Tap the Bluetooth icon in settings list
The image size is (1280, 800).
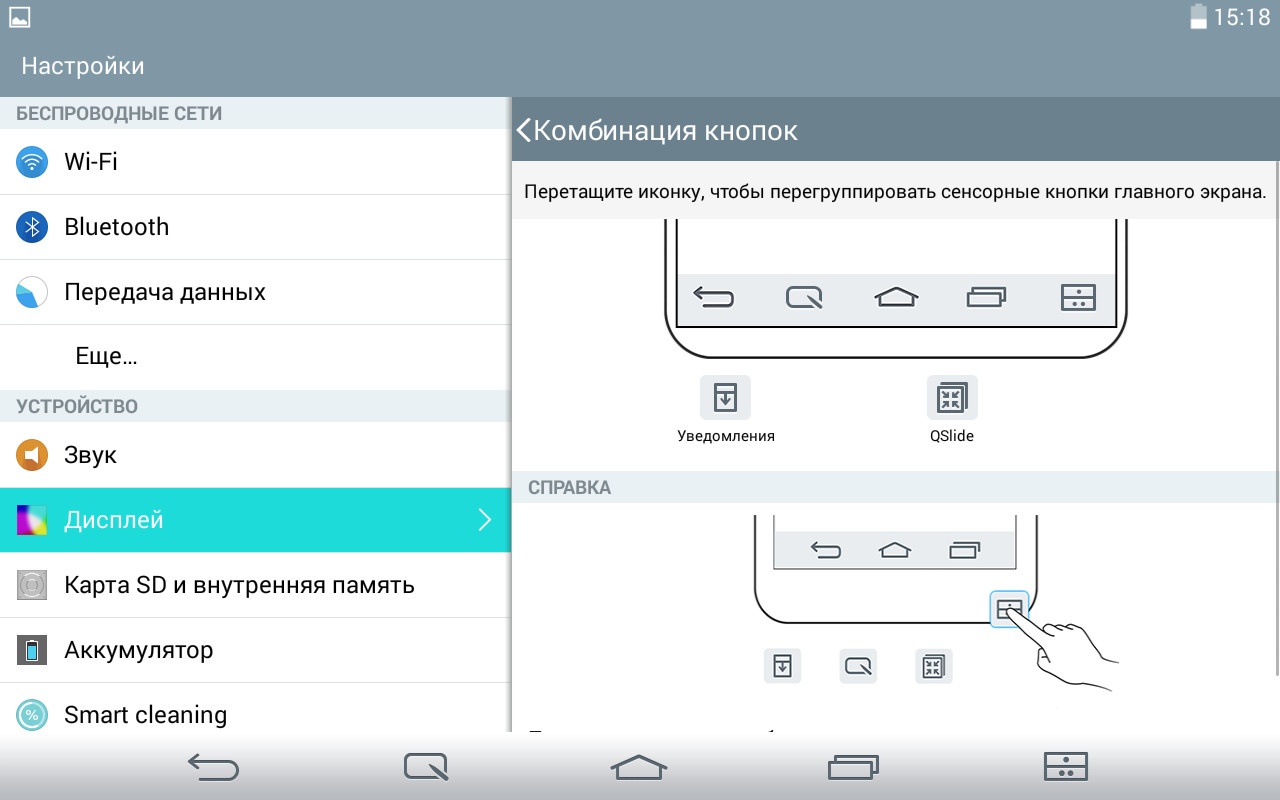point(32,227)
